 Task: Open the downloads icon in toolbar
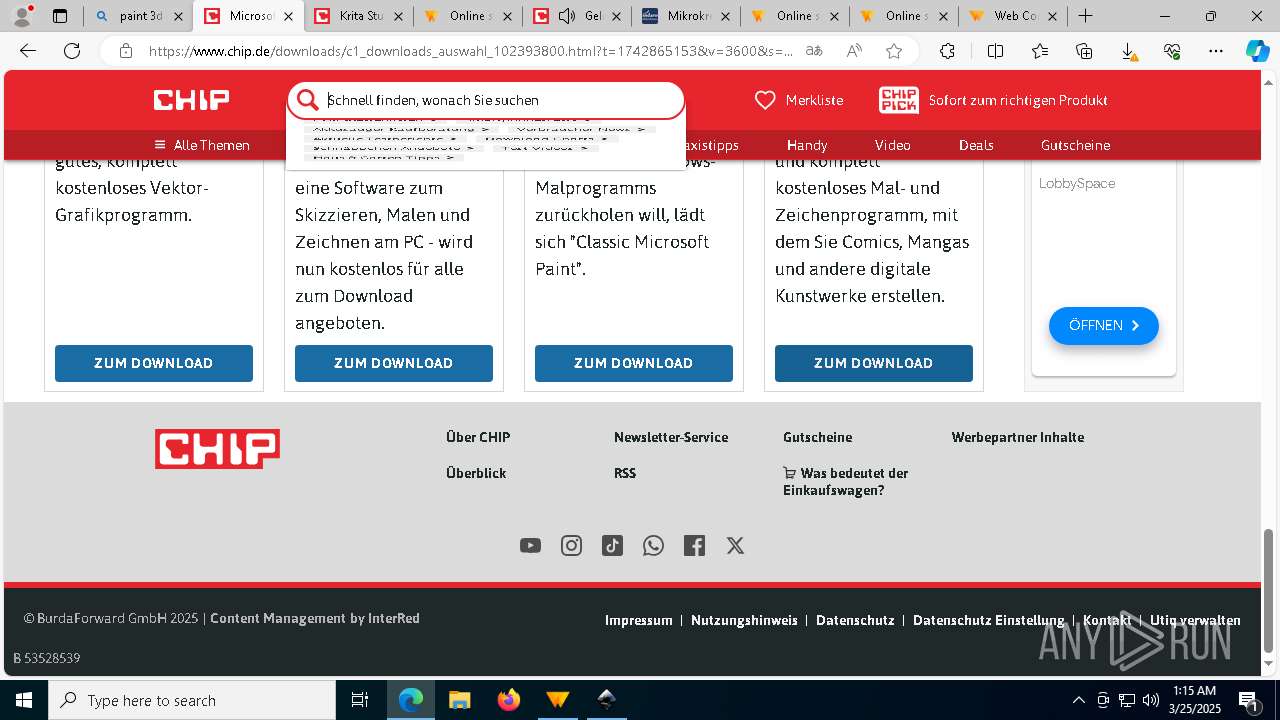click(x=1128, y=51)
